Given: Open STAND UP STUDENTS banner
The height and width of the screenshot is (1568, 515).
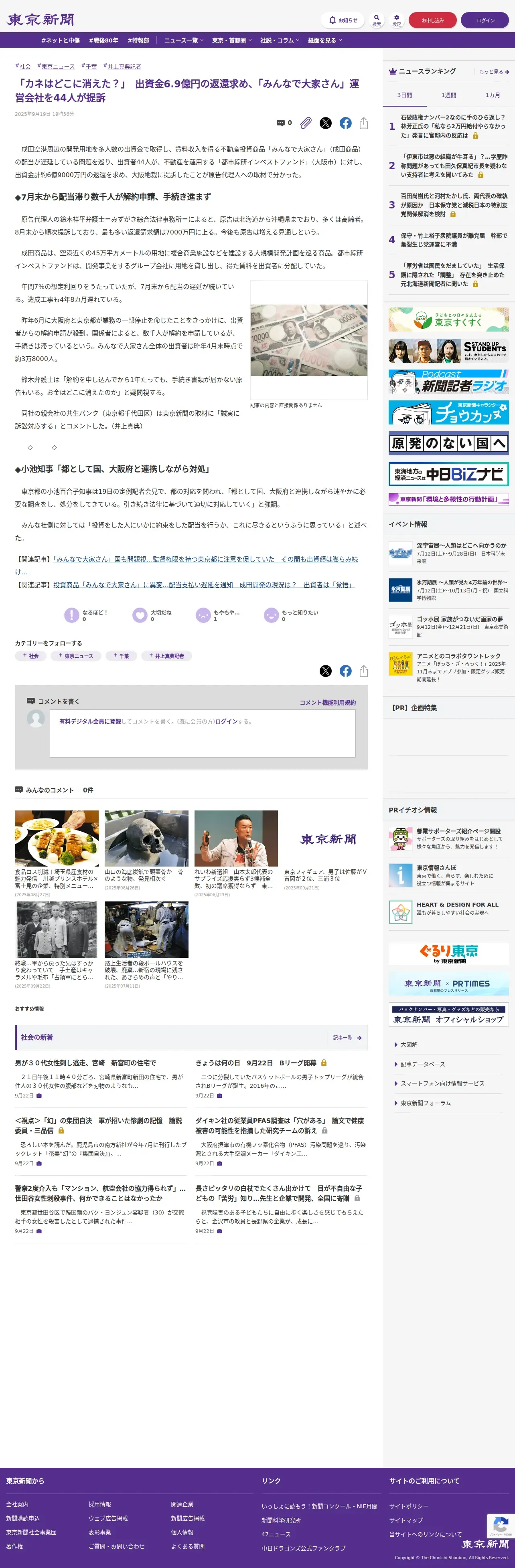Looking at the screenshot, I should coord(448,351).
